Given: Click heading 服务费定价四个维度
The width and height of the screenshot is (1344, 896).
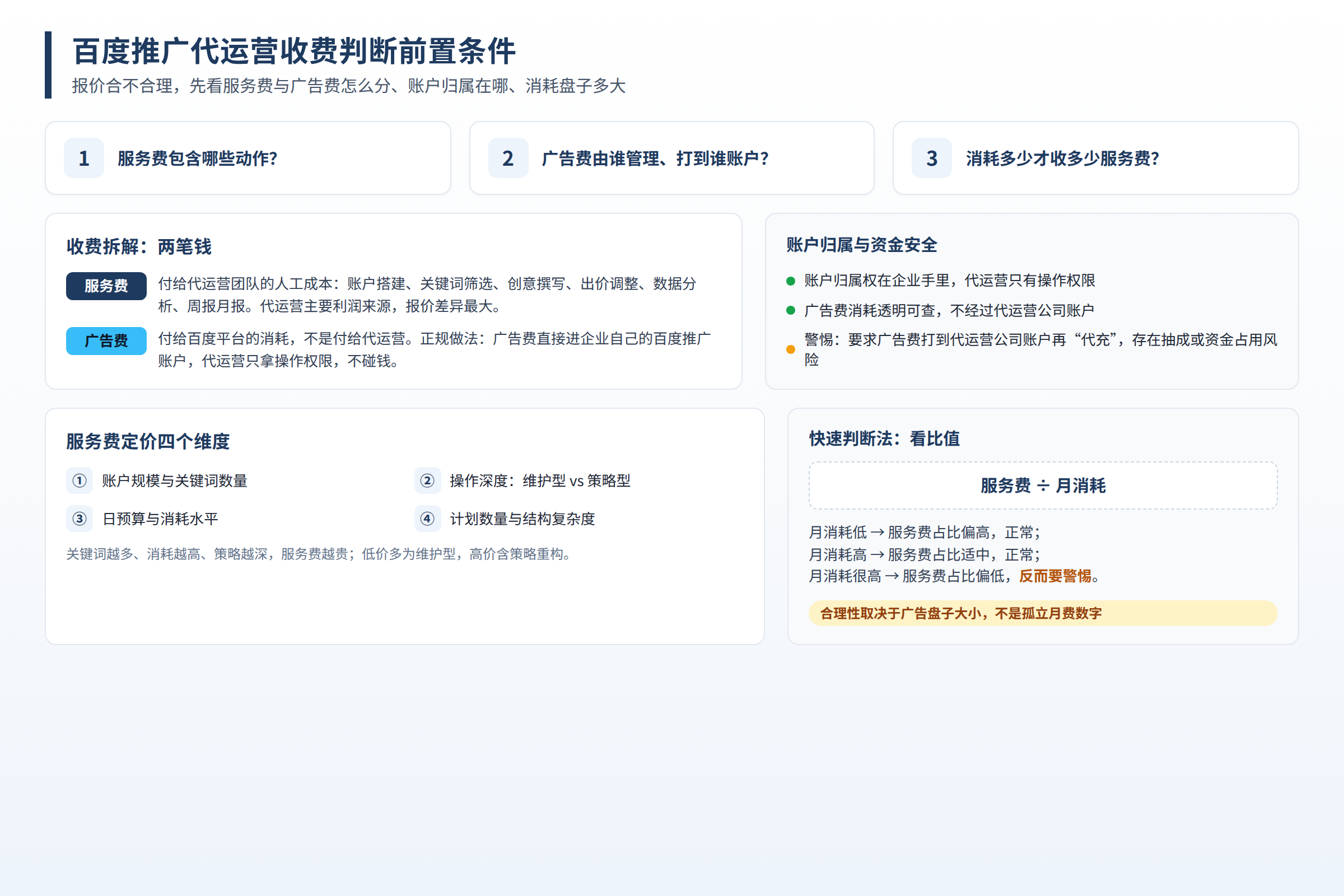Looking at the screenshot, I should point(148,441).
